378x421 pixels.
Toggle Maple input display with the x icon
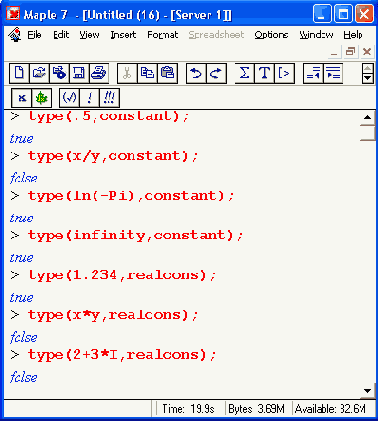click(22, 98)
